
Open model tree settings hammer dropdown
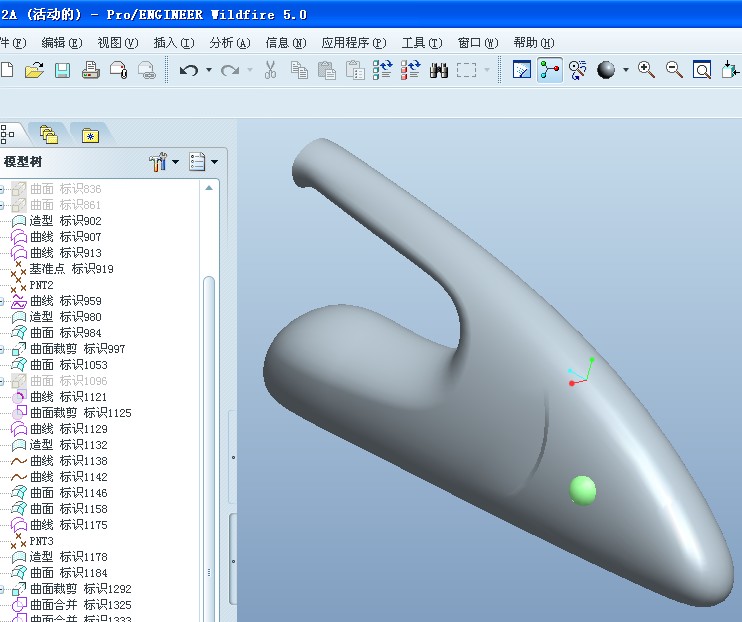click(175, 162)
